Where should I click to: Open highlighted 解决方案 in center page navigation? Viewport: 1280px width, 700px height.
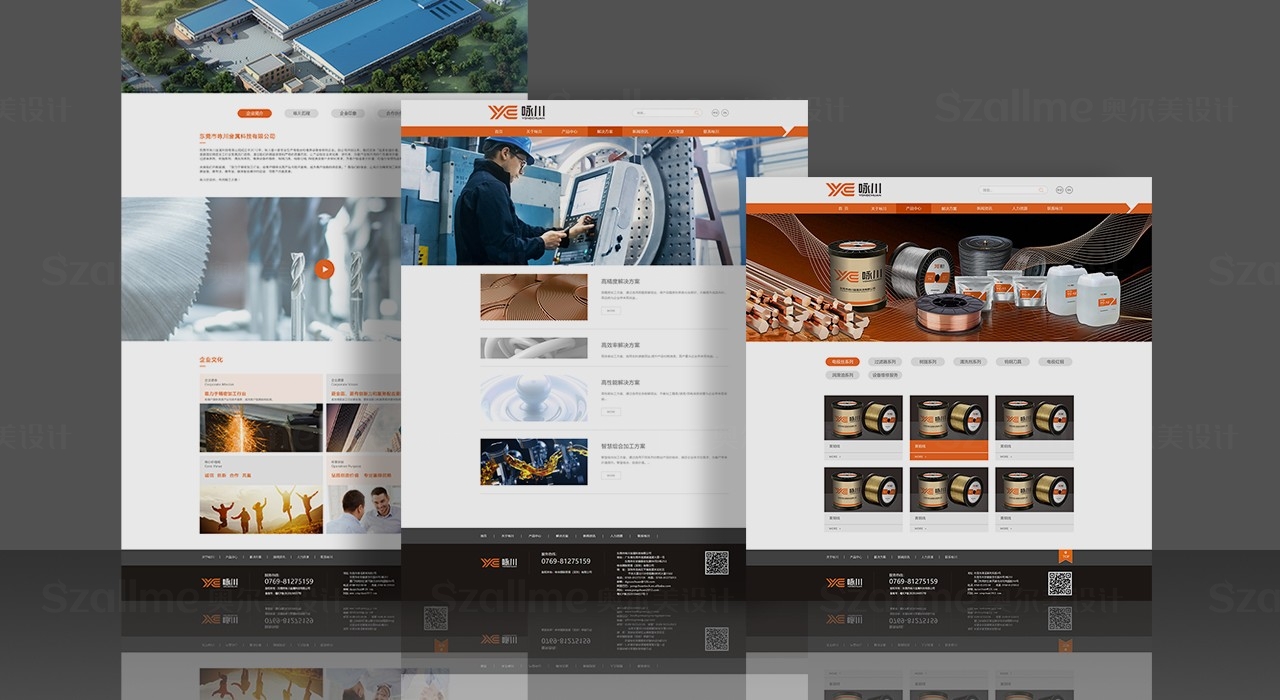604,131
